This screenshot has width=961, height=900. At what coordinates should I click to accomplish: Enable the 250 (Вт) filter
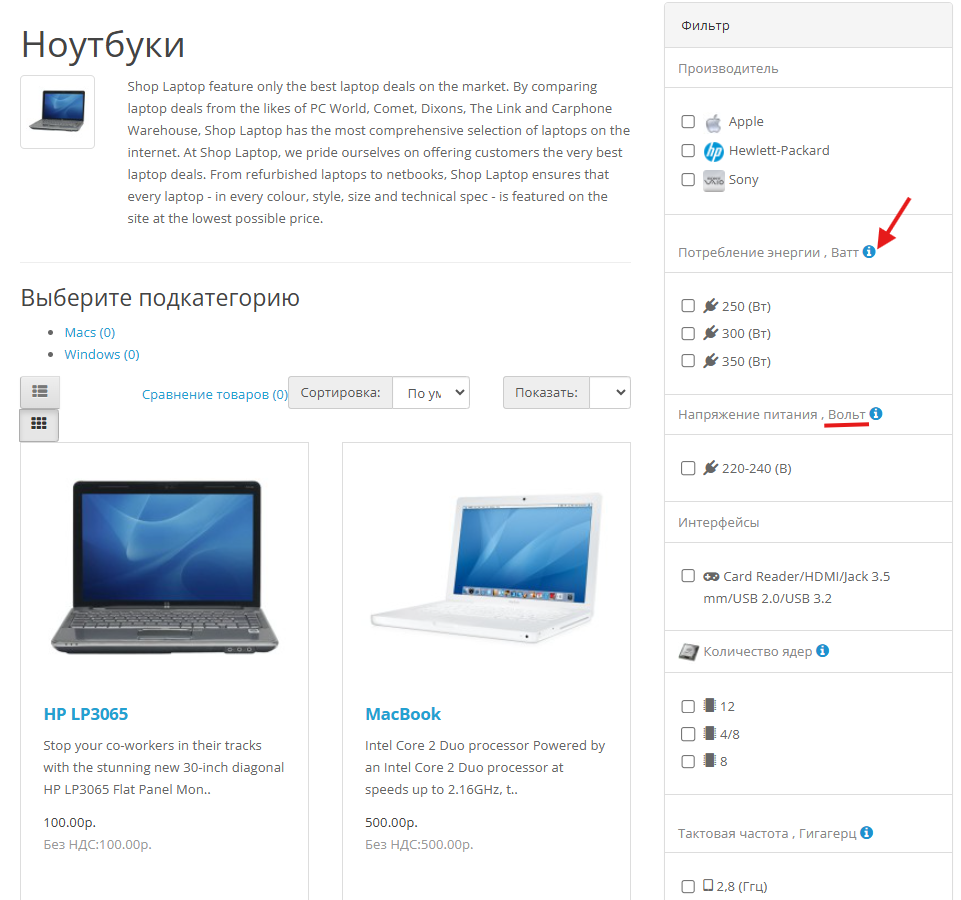(688, 305)
